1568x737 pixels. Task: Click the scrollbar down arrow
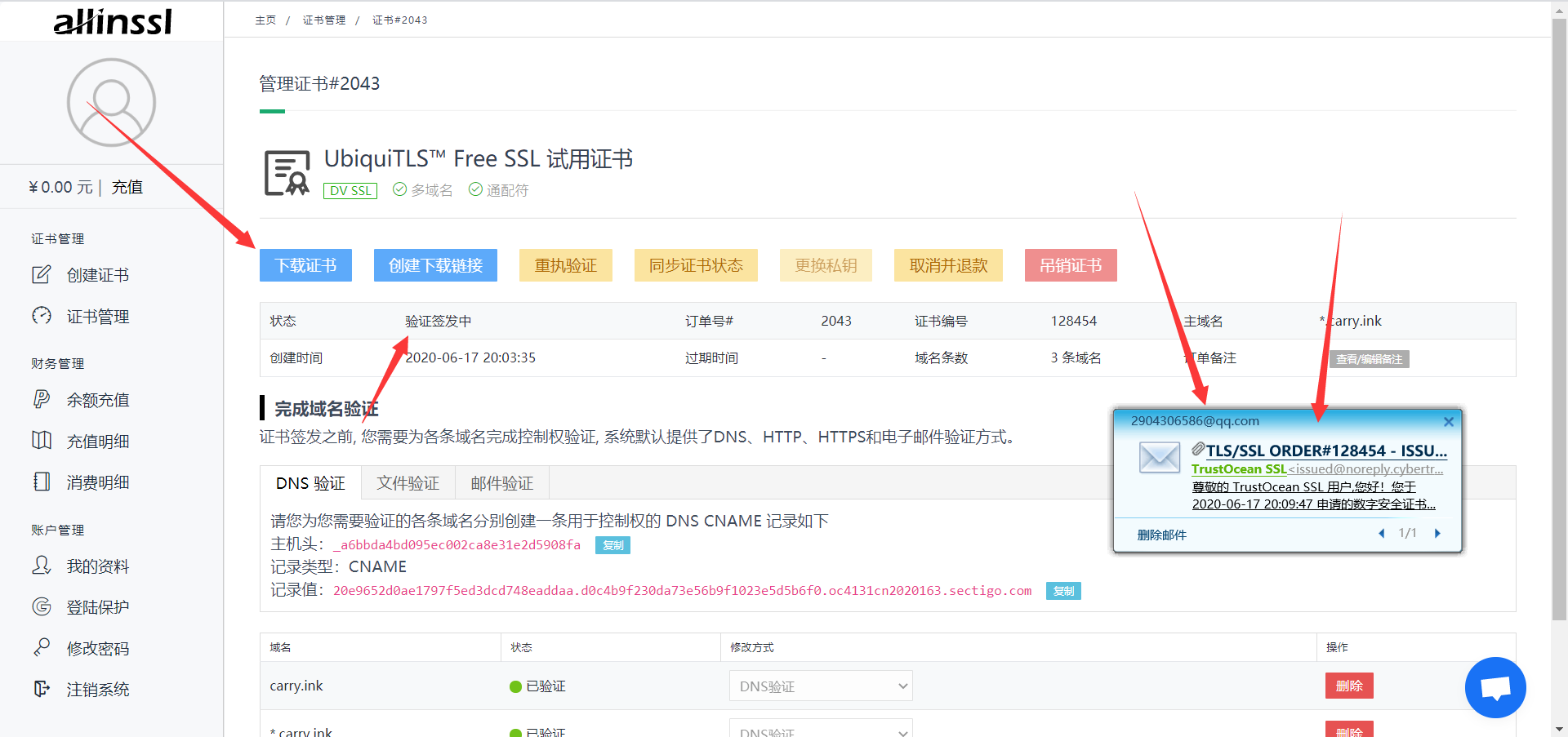[1559, 729]
